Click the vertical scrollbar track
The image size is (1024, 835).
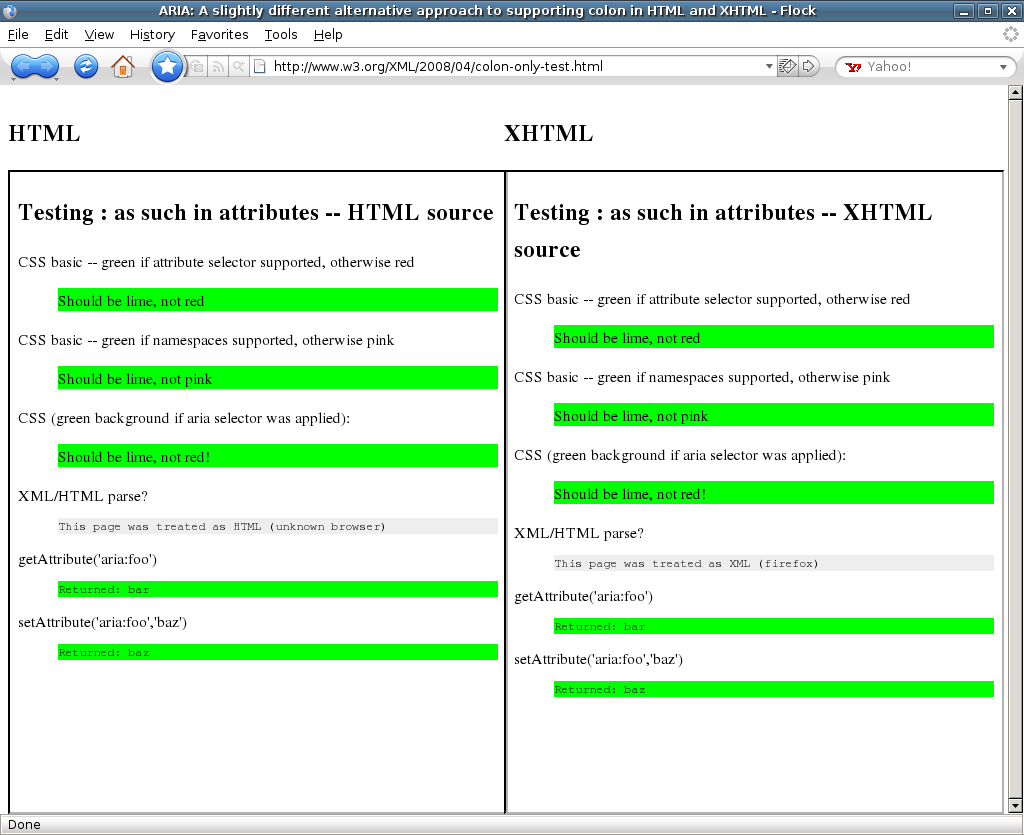[x=1015, y=449]
